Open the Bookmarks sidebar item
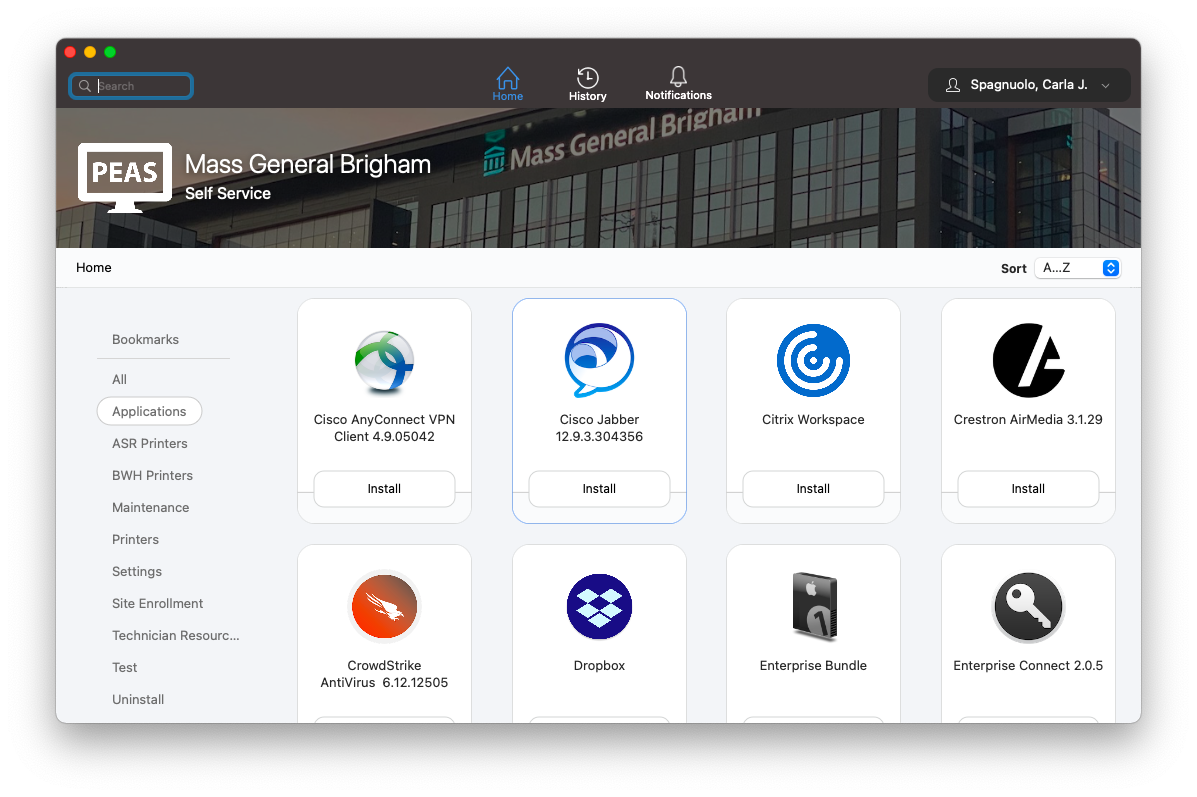This screenshot has width=1197, height=797. pyautogui.click(x=145, y=339)
